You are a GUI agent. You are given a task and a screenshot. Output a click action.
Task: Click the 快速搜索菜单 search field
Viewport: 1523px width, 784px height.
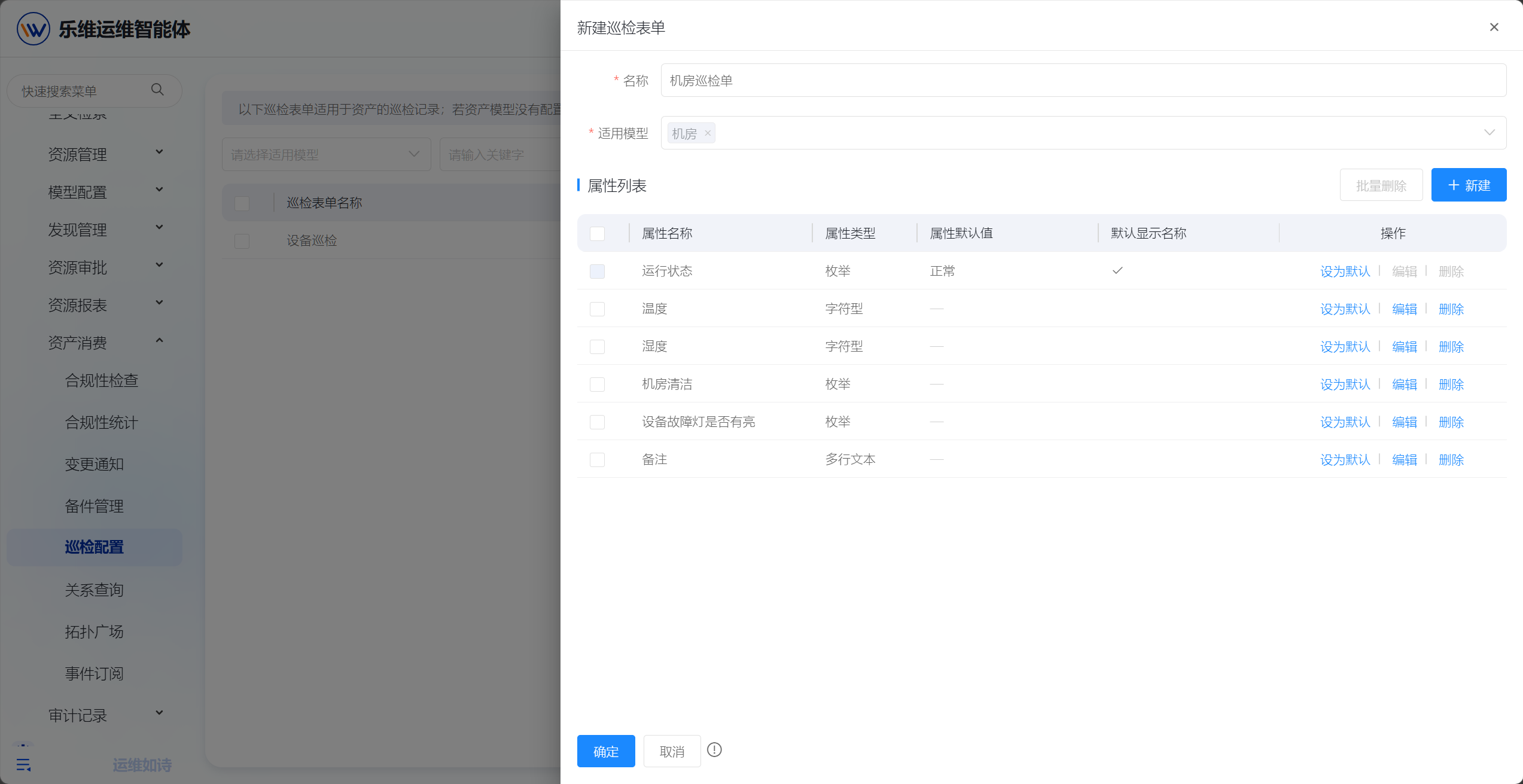(94, 91)
